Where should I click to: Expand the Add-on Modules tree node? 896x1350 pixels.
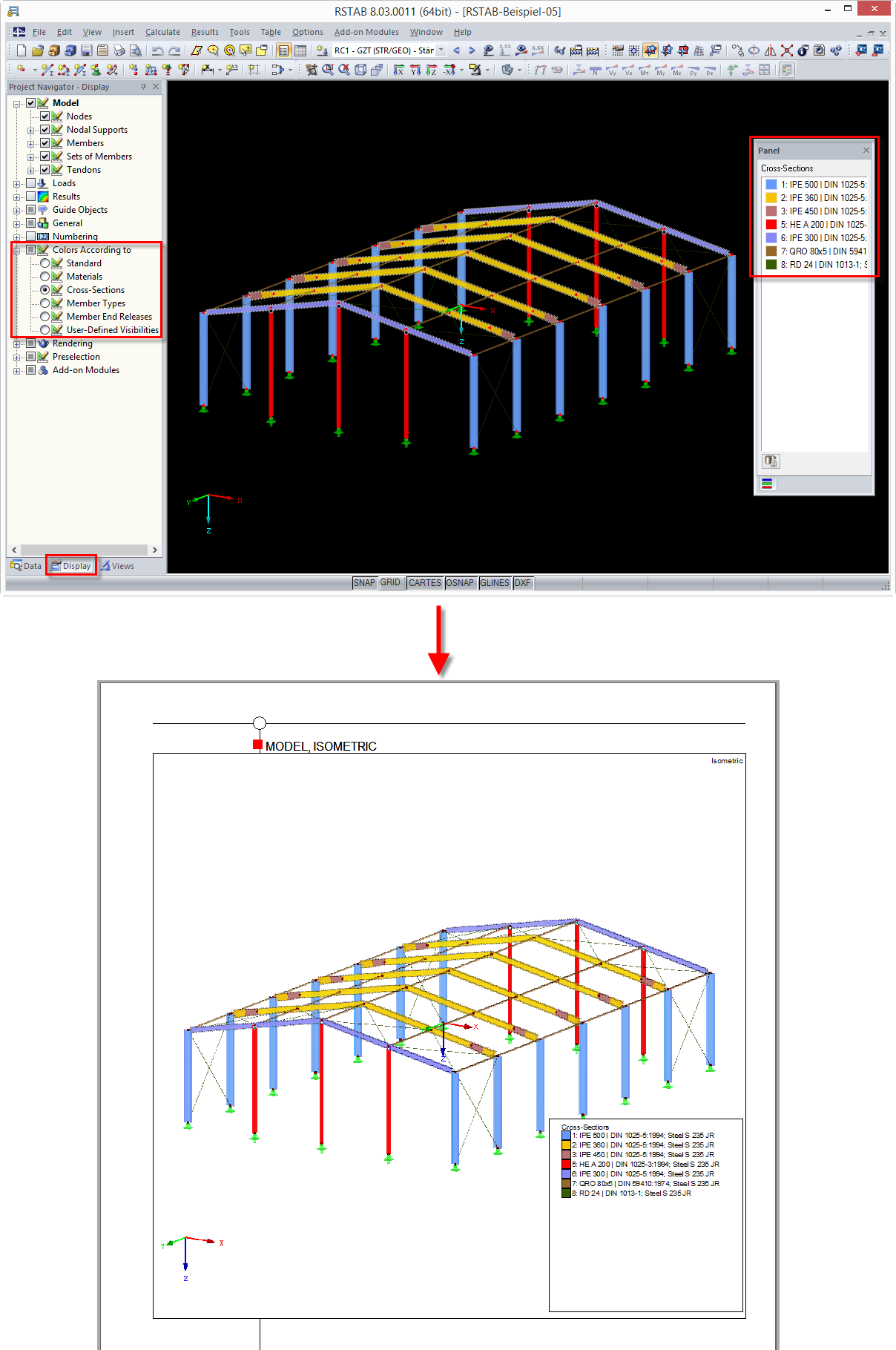[16, 371]
